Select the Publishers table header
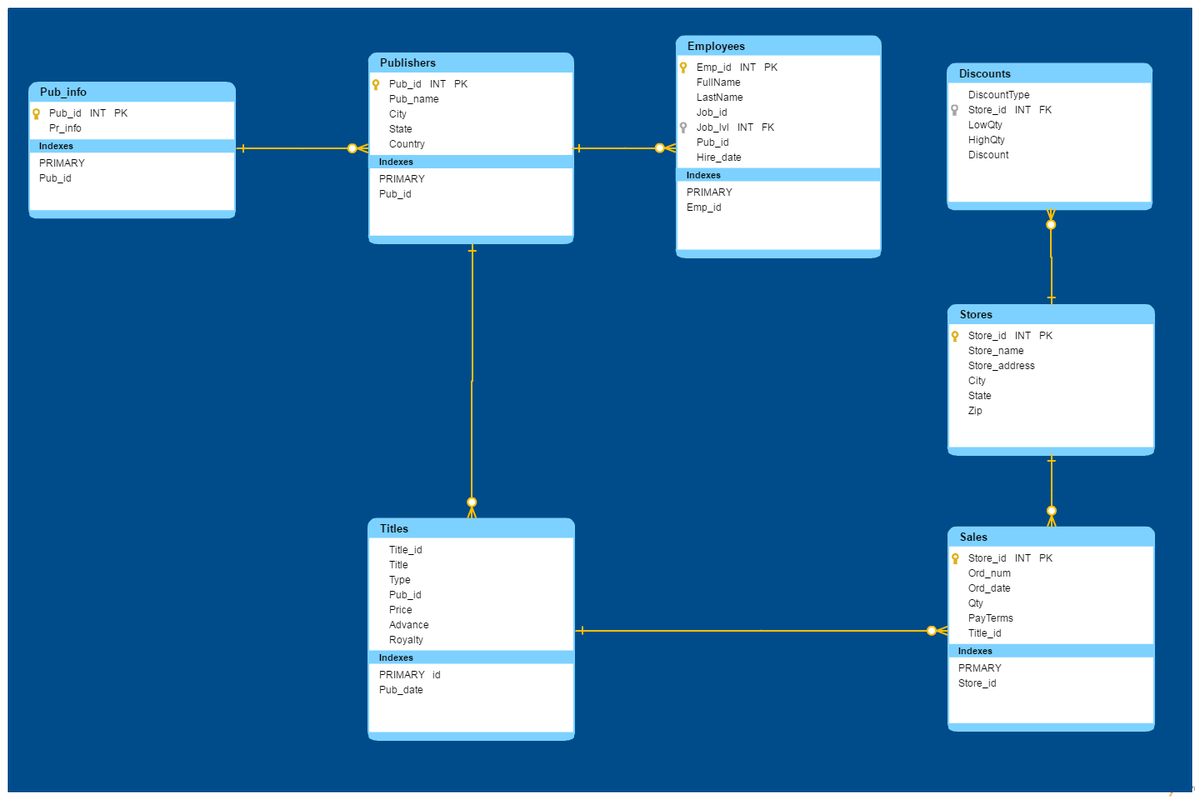This screenshot has width=1200, height=800. point(471,63)
